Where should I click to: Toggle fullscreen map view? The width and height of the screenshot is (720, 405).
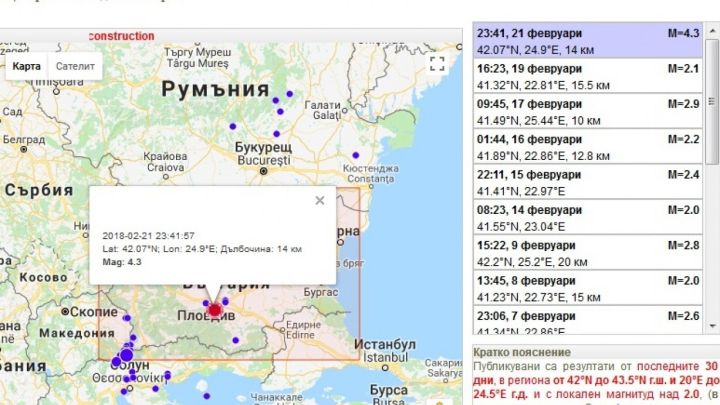436,64
